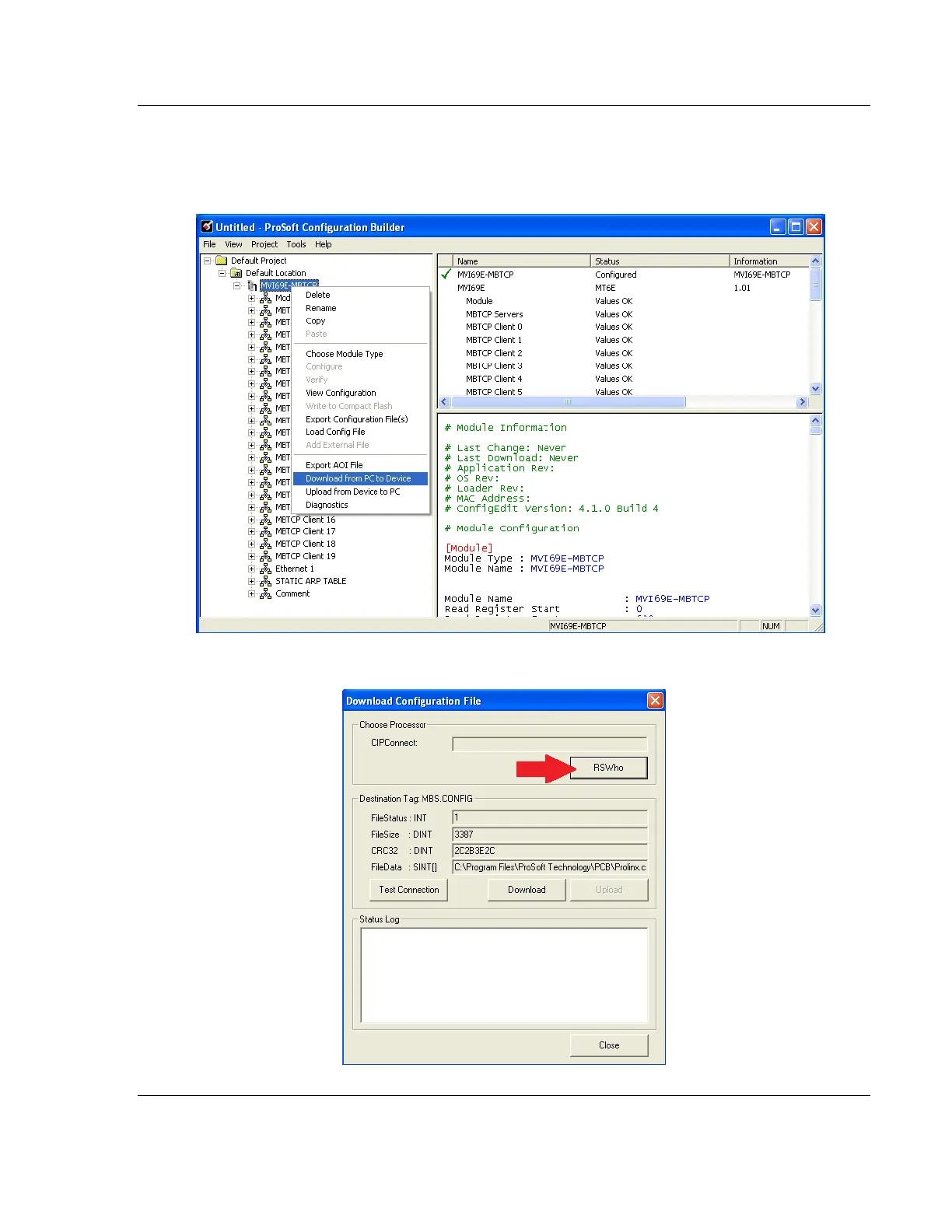Click the network icon beside Ethernet 1
The width and height of the screenshot is (952, 1232).
coord(265,569)
